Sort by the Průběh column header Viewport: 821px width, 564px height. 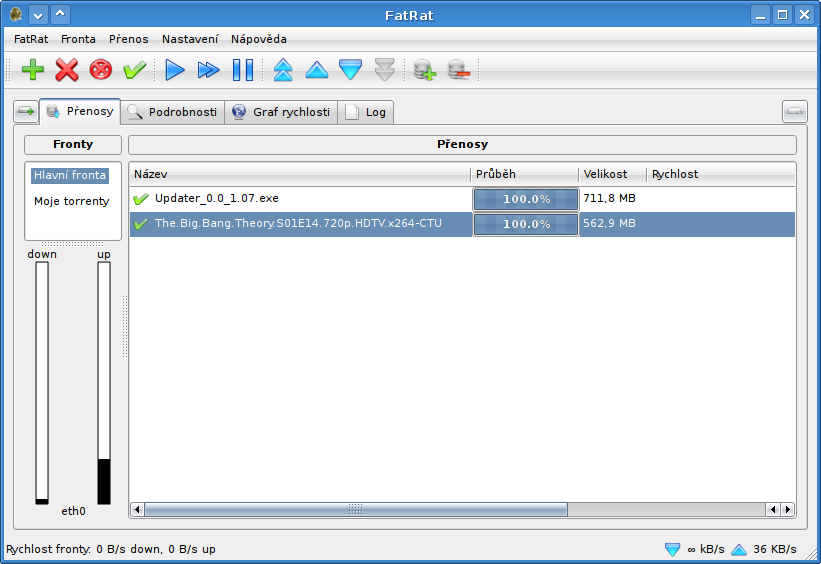tap(524, 174)
